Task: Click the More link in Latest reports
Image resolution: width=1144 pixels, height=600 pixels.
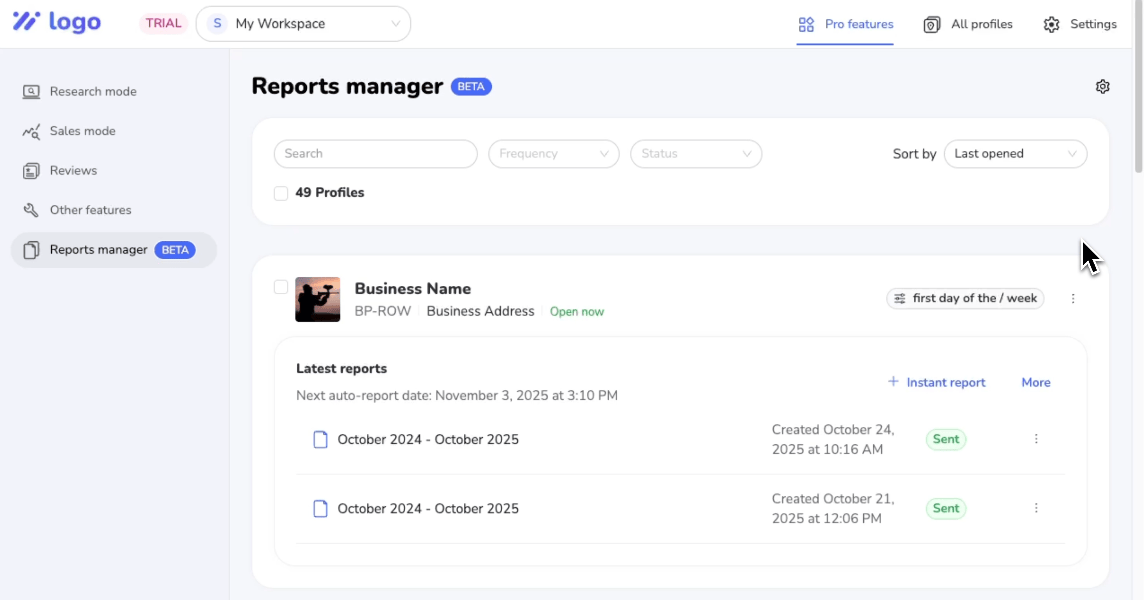Action: pos(1035,383)
